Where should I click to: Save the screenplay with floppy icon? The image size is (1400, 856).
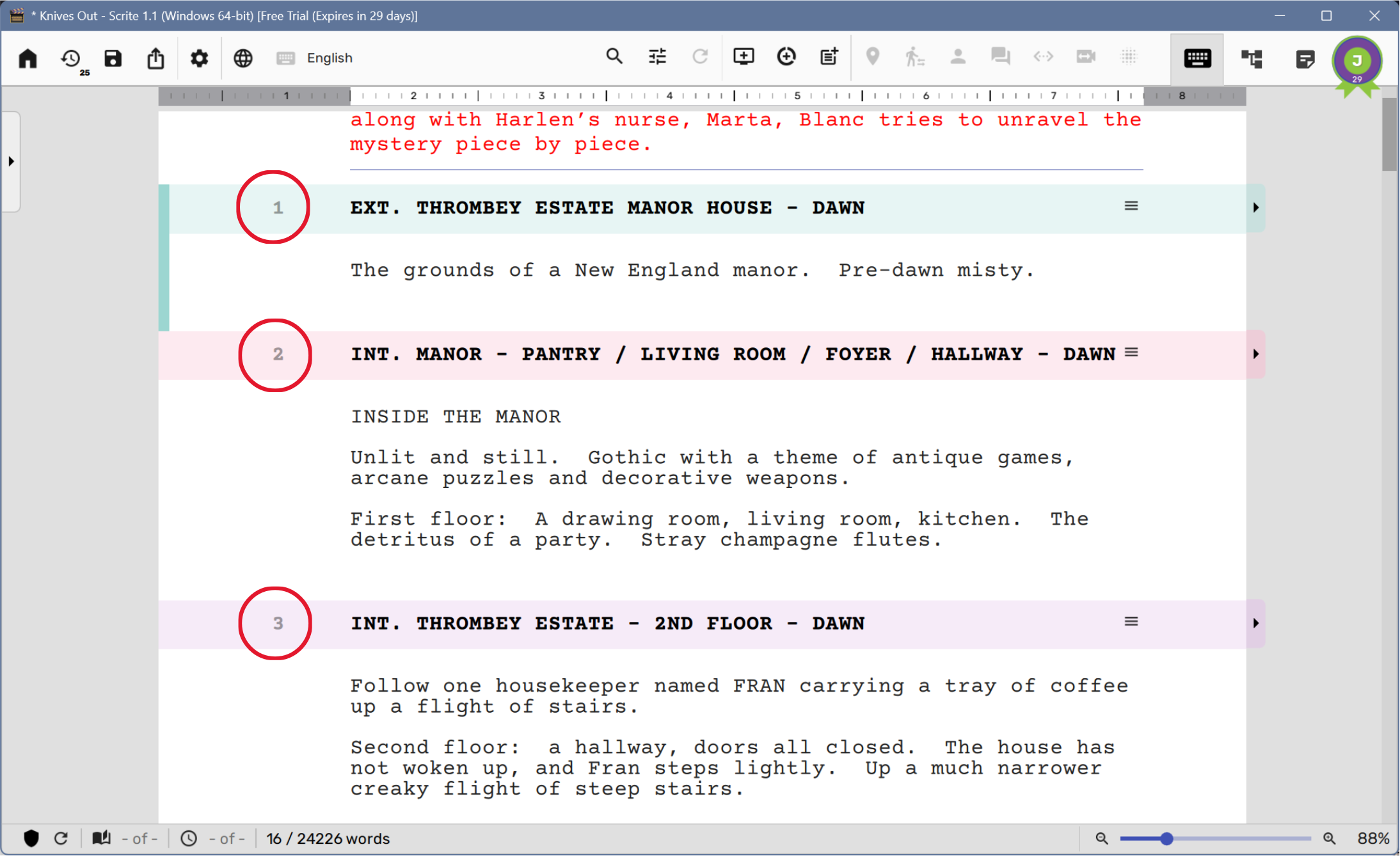113,58
